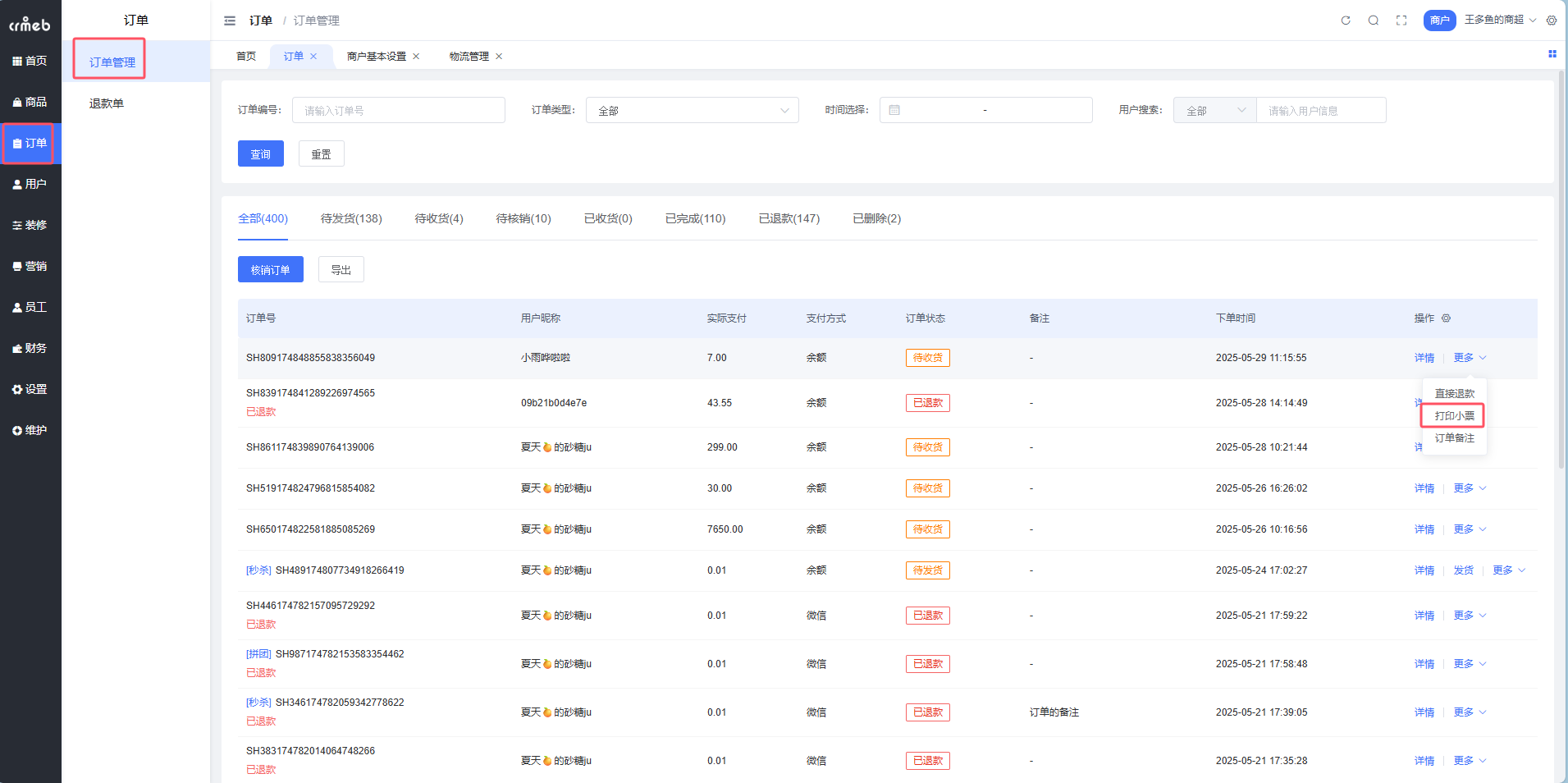Screen dimensions: 1568x783
Task: Click the 核销订单 button
Action: 270,270
